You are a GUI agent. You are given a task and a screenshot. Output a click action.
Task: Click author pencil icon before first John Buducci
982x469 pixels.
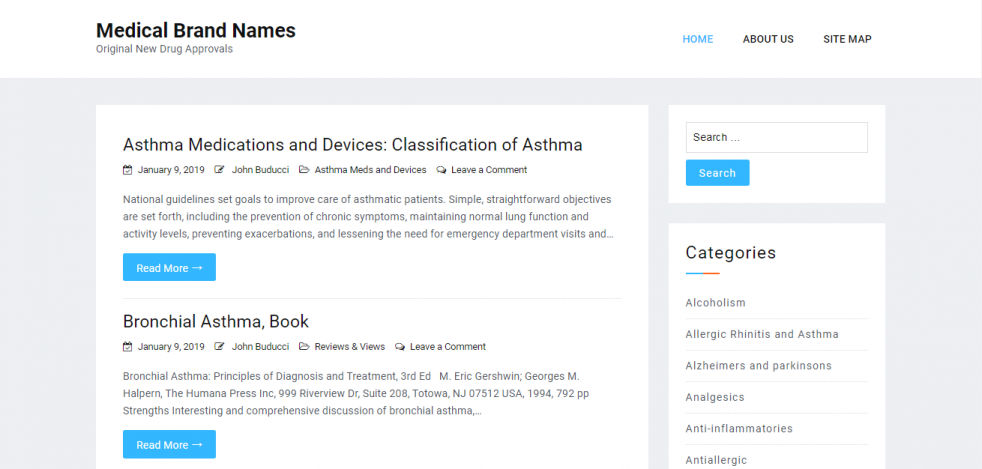219,170
